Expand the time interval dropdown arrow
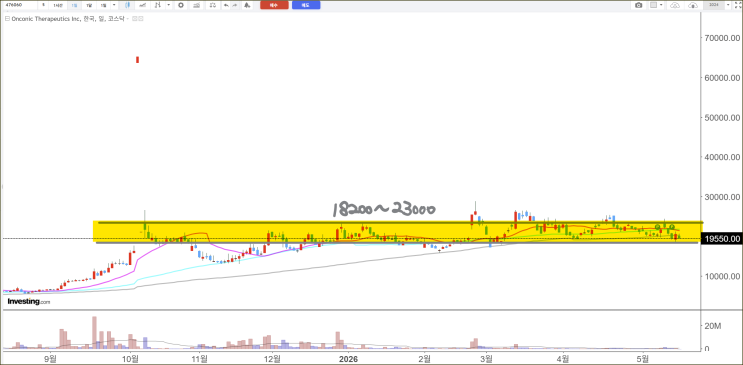743x365 pixels. click(x=114, y=5)
